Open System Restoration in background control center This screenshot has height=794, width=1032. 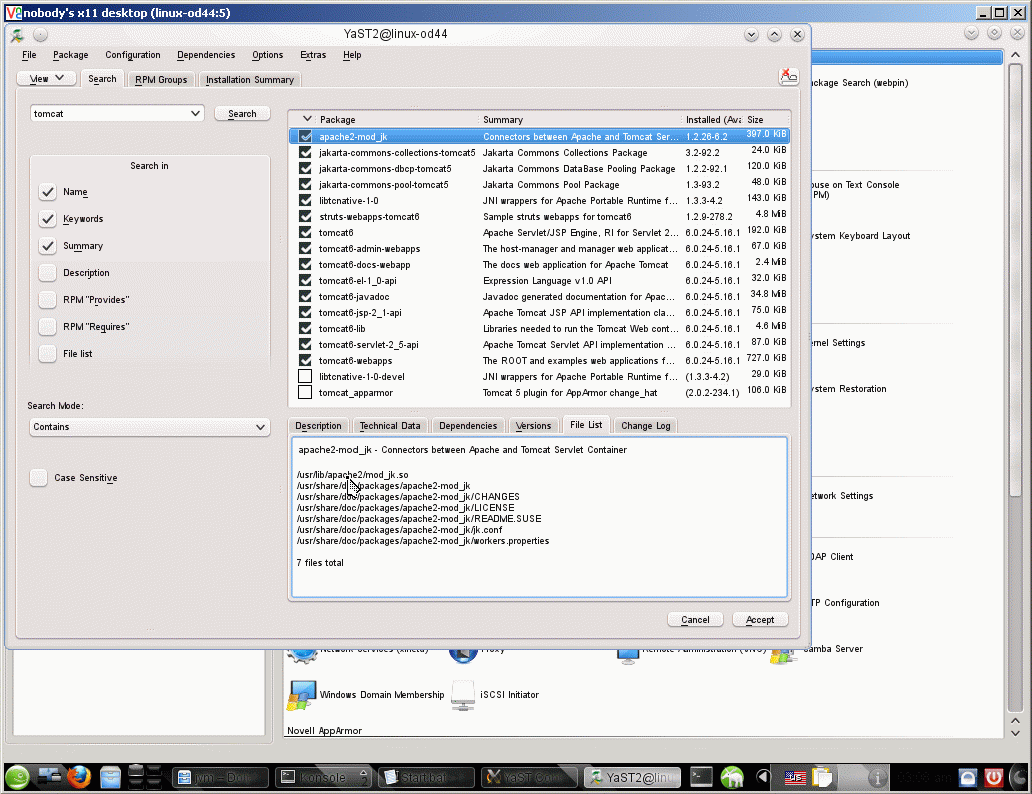849,389
